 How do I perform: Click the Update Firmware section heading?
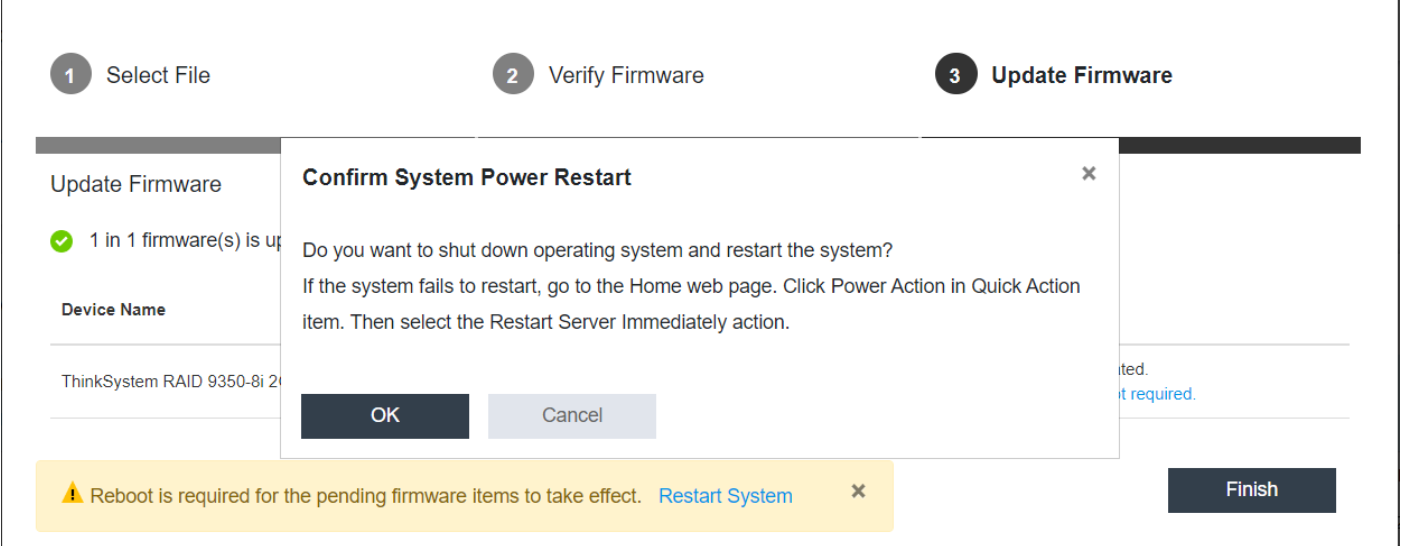(x=136, y=184)
